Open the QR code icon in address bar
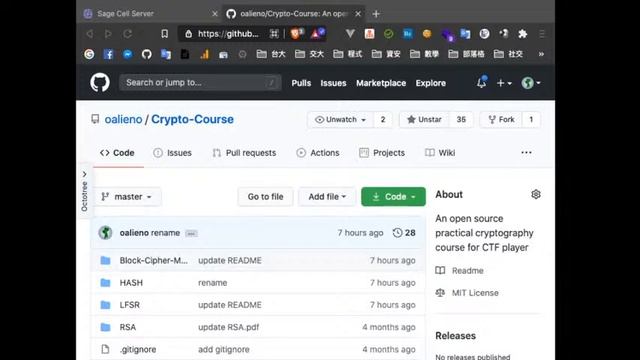The image size is (640, 360). pyautogui.click(x=274, y=34)
